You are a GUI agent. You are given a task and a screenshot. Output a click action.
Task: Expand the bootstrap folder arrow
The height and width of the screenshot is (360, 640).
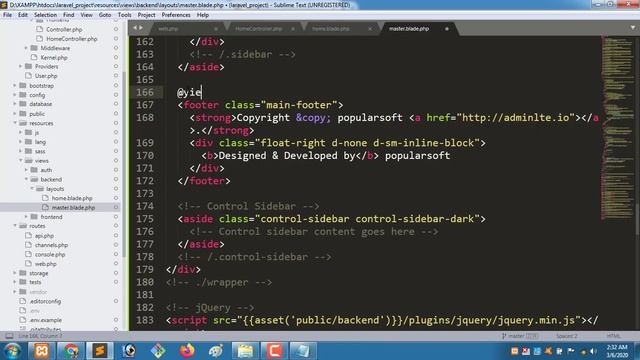pyautogui.click(x=15, y=85)
